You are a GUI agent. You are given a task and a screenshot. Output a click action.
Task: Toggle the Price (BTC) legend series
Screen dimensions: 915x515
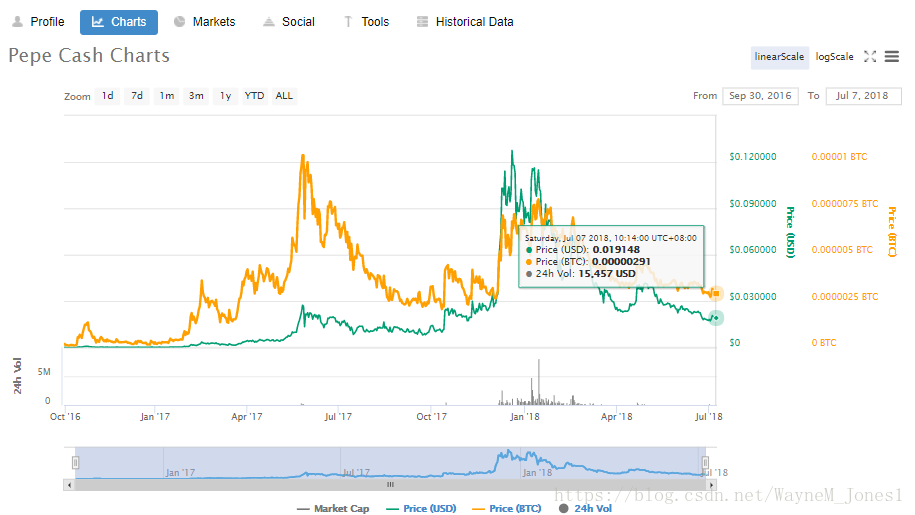point(507,509)
